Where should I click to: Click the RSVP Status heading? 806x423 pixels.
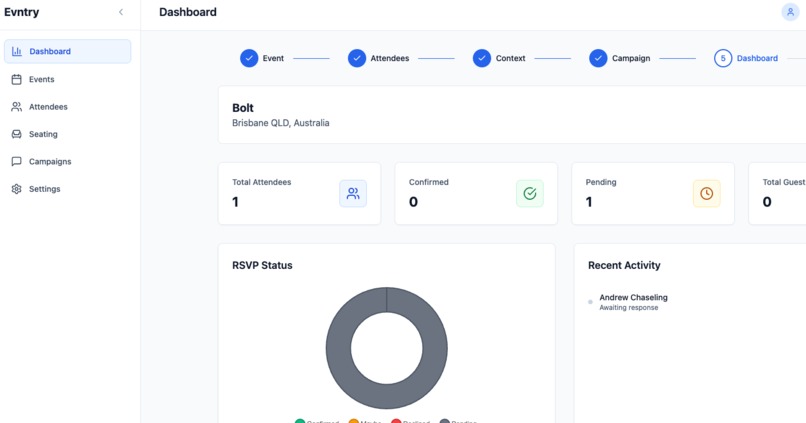coord(262,265)
